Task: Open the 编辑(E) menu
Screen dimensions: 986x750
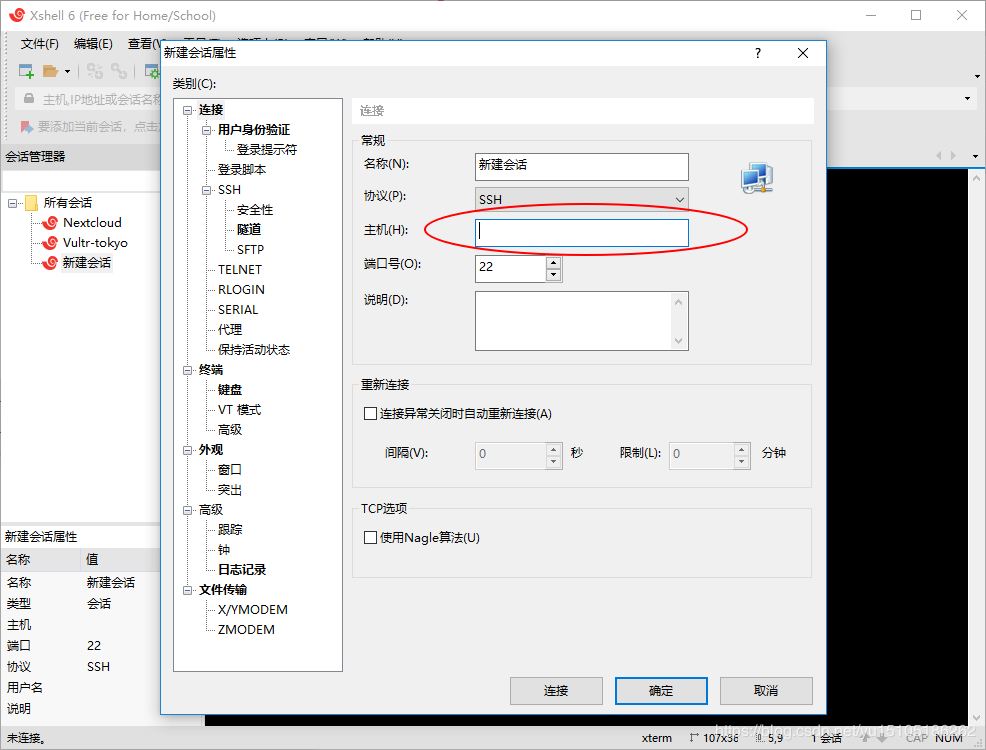Action: click(x=93, y=44)
